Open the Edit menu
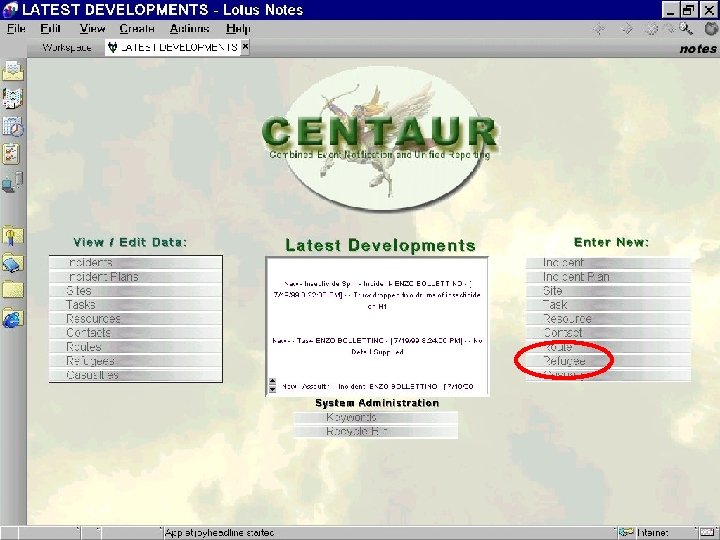 pyautogui.click(x=50, y=28)
